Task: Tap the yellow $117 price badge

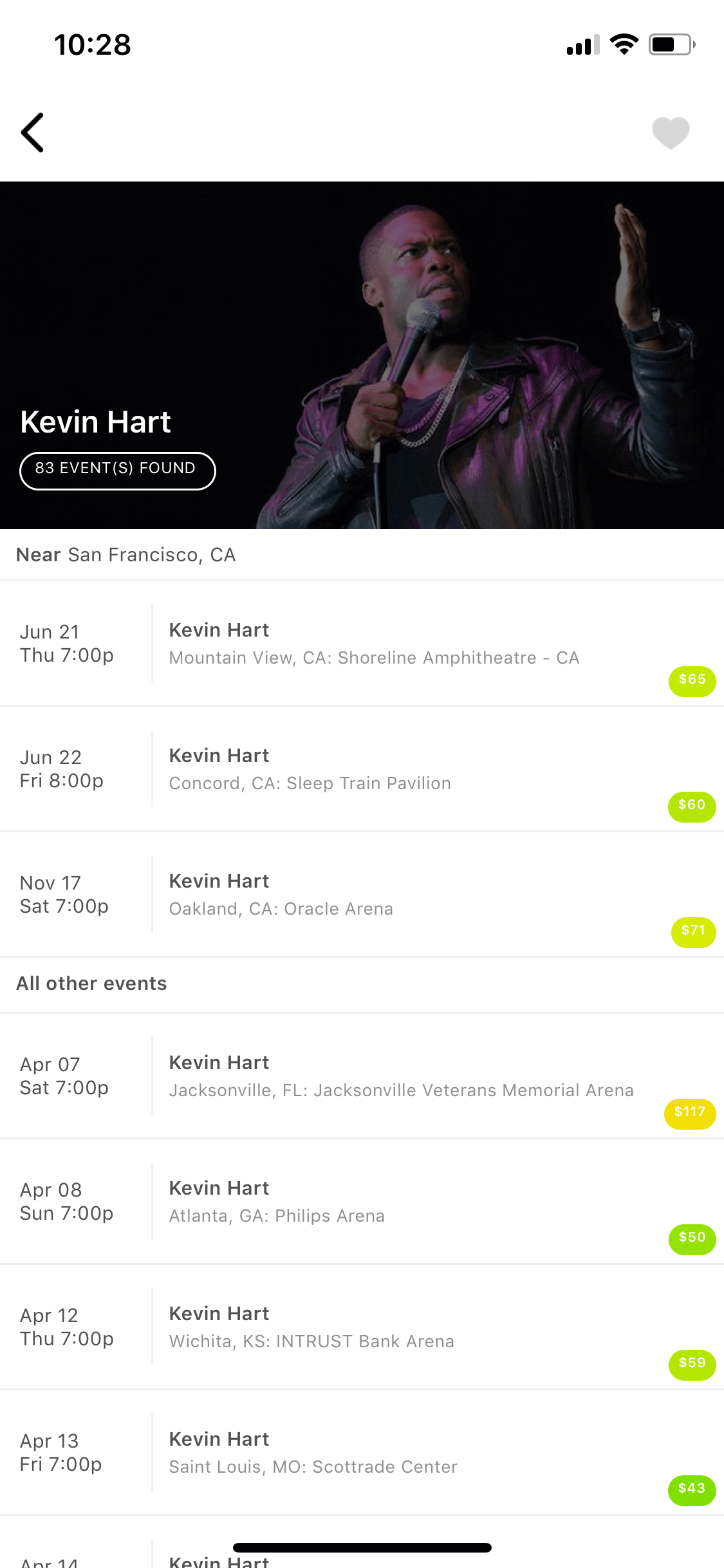Action: click(690, 1114)
